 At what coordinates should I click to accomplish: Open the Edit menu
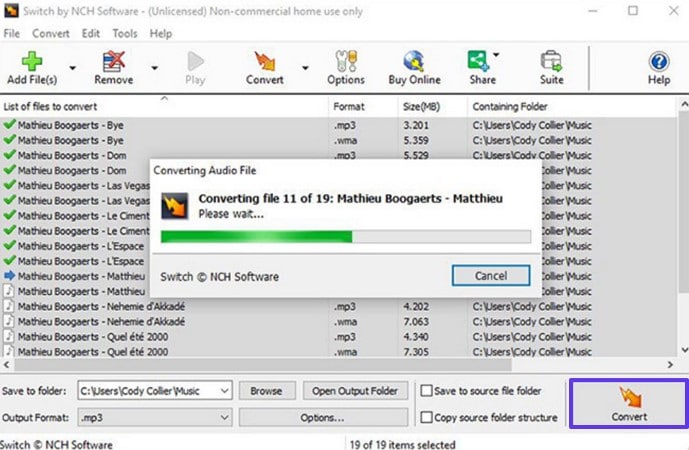click(x=91, y=33)
